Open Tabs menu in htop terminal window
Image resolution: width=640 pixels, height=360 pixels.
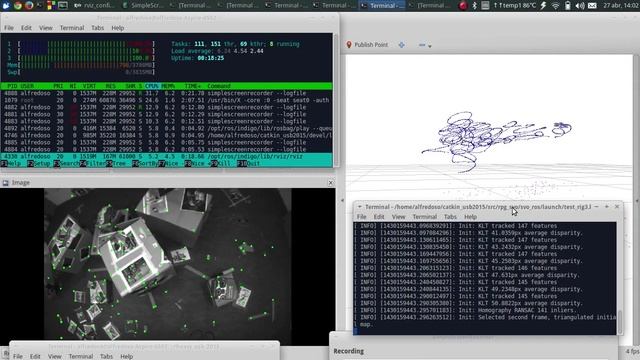(x=97, y=28)
